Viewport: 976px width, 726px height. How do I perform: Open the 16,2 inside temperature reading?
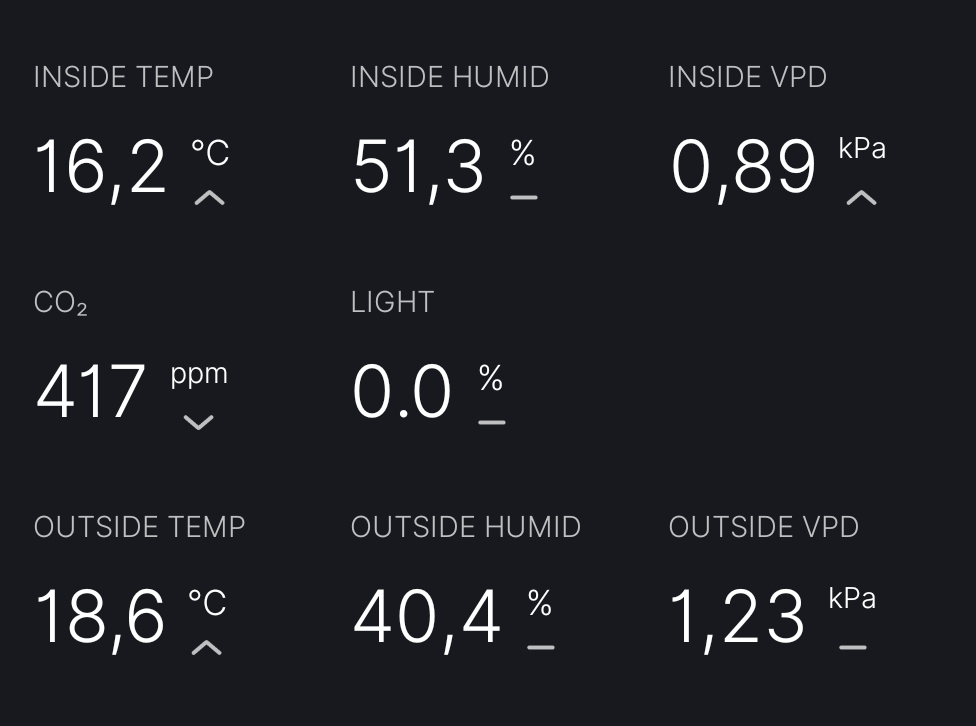click(101, 167)
